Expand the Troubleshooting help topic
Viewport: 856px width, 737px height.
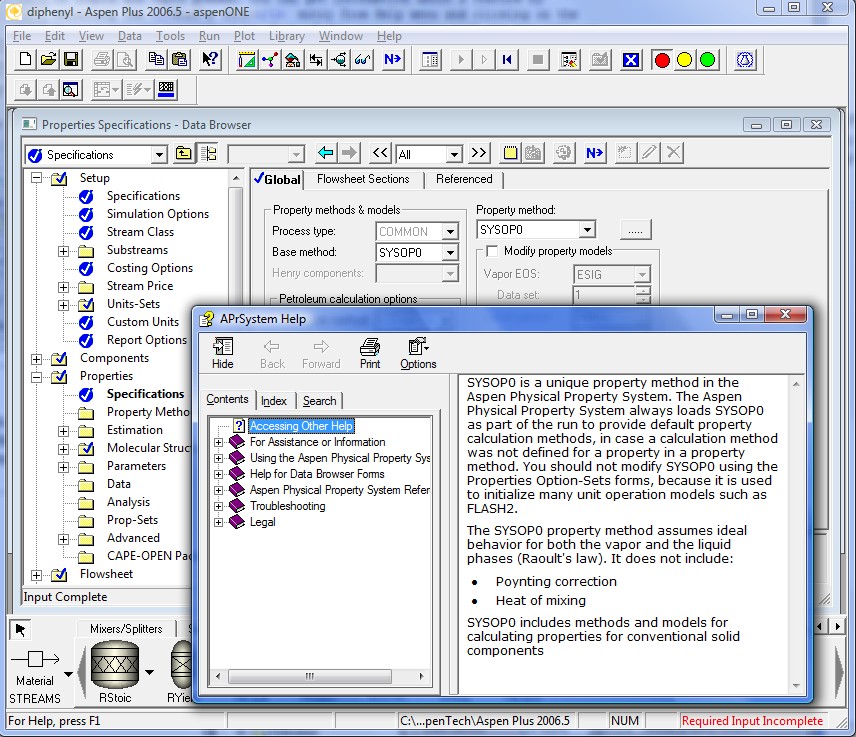point(219,506)
